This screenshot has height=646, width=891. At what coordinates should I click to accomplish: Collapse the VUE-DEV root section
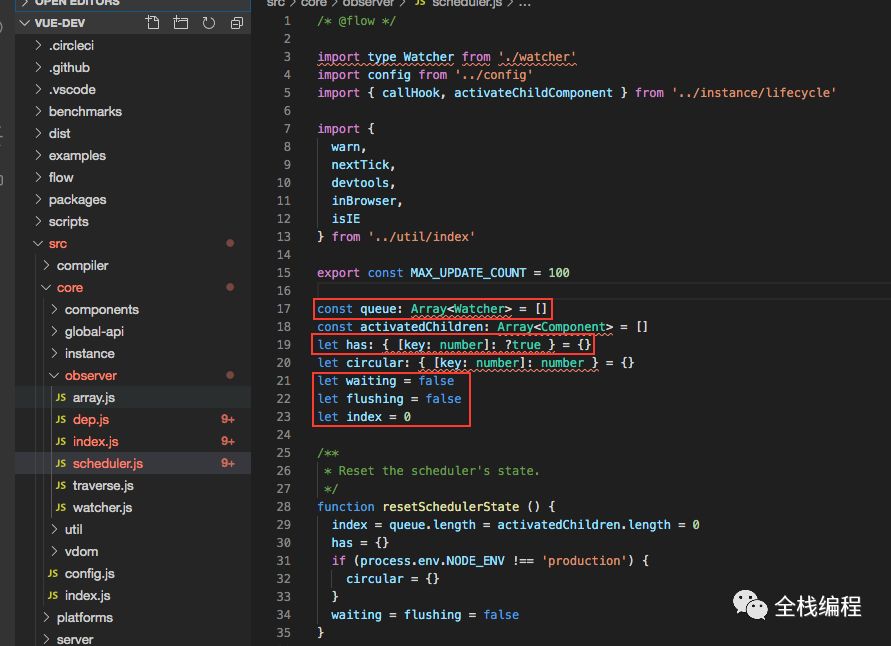point(24,23)
